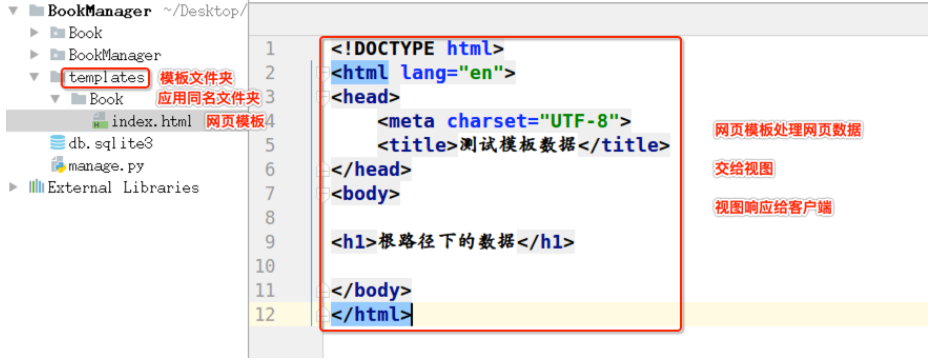Click the templates folder icon
The image size is (936, 362).
point(56,77)
